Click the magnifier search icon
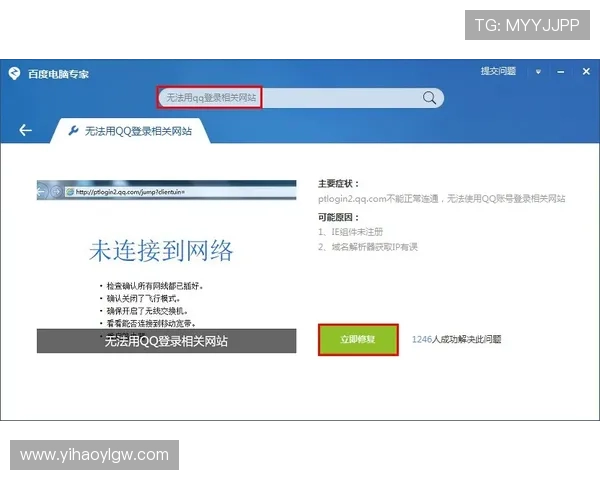 pyautogui.click(x=429, y=98)
